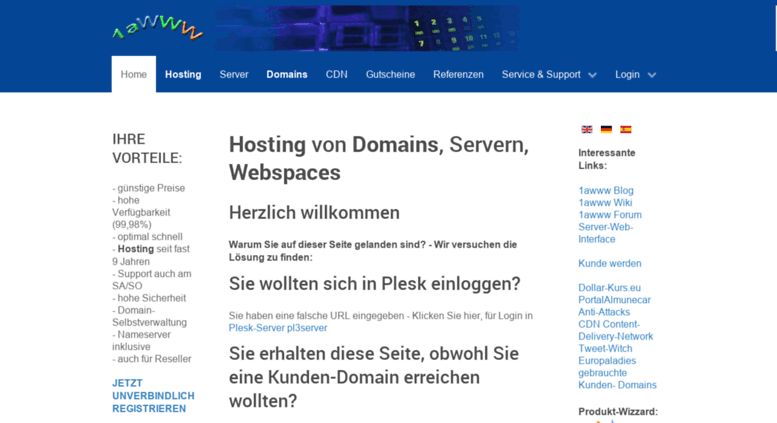Open the Tweet-Witch link
Image resolution: width=777 pixels, height=423 pixels.
tap(605, 348)
